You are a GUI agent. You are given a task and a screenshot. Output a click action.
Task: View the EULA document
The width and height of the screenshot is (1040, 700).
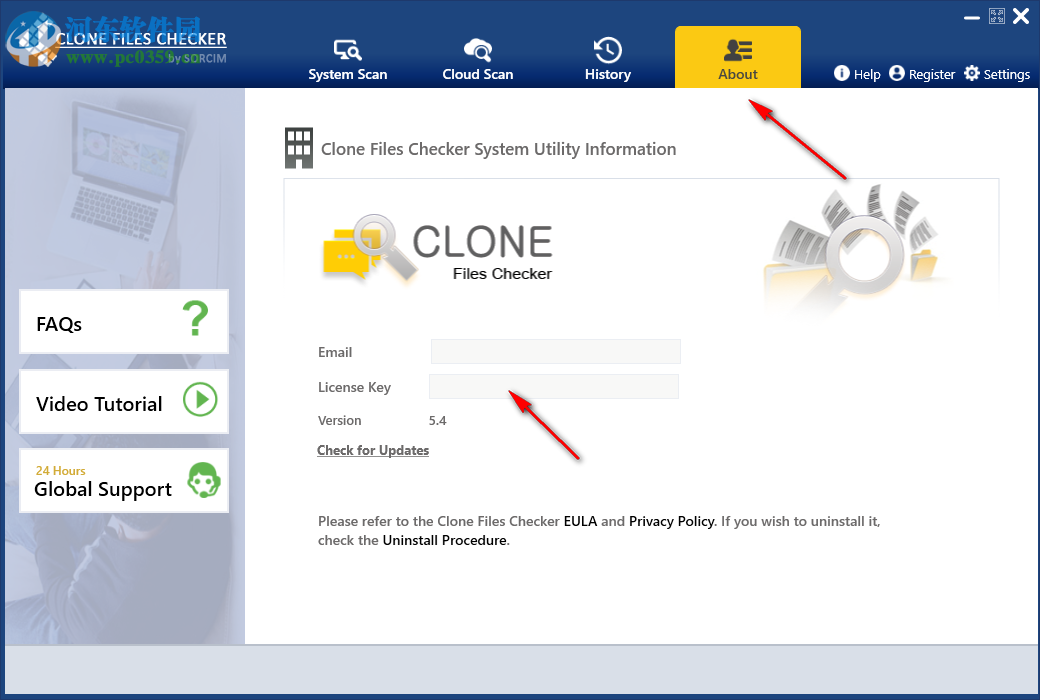[580, 521]
